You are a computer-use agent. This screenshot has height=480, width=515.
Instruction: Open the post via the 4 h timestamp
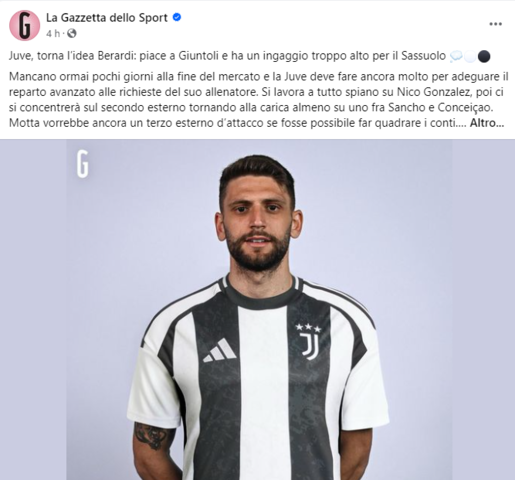(53, 34)
